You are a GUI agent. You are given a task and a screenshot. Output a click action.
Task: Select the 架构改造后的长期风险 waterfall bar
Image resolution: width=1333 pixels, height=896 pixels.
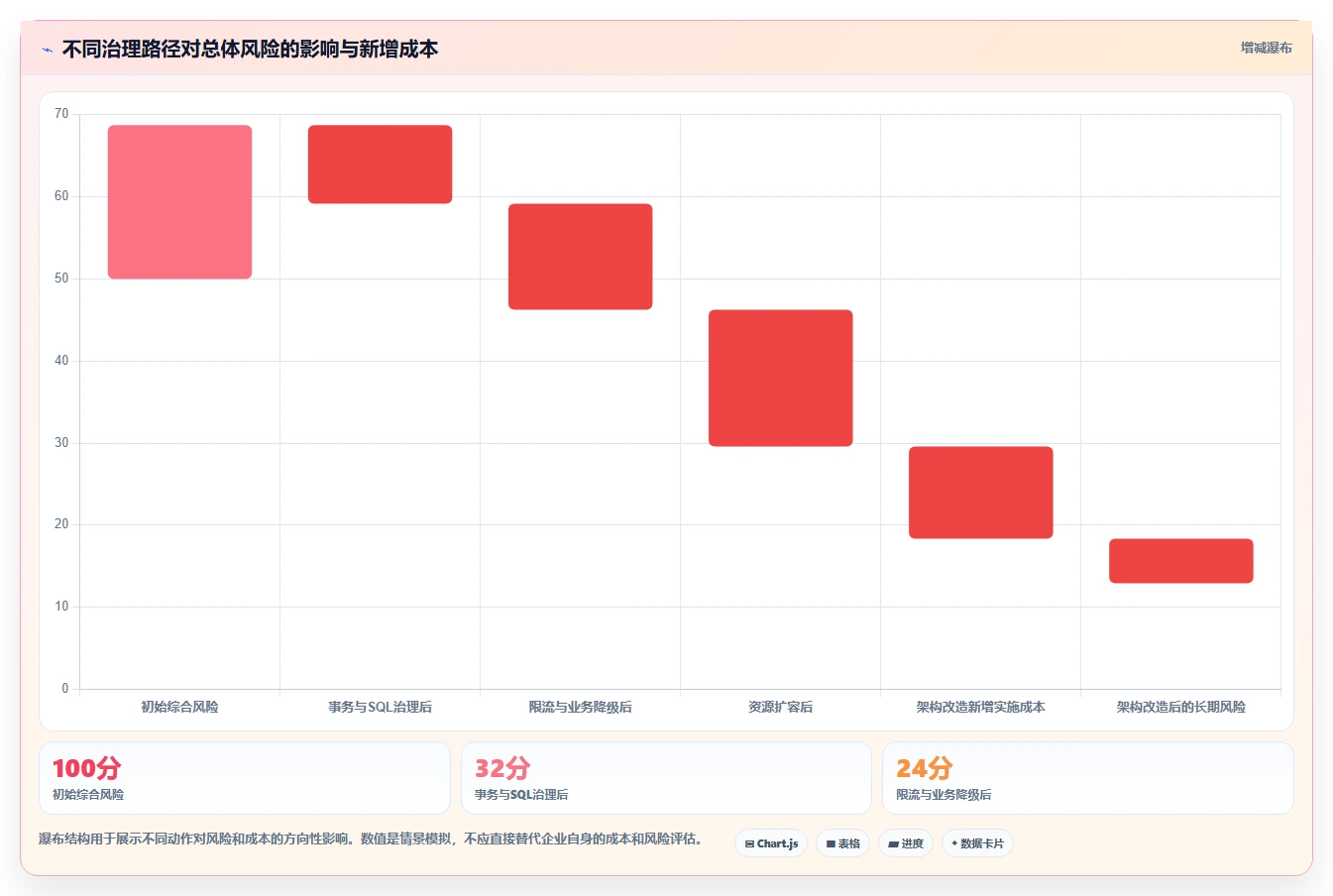1180,561
